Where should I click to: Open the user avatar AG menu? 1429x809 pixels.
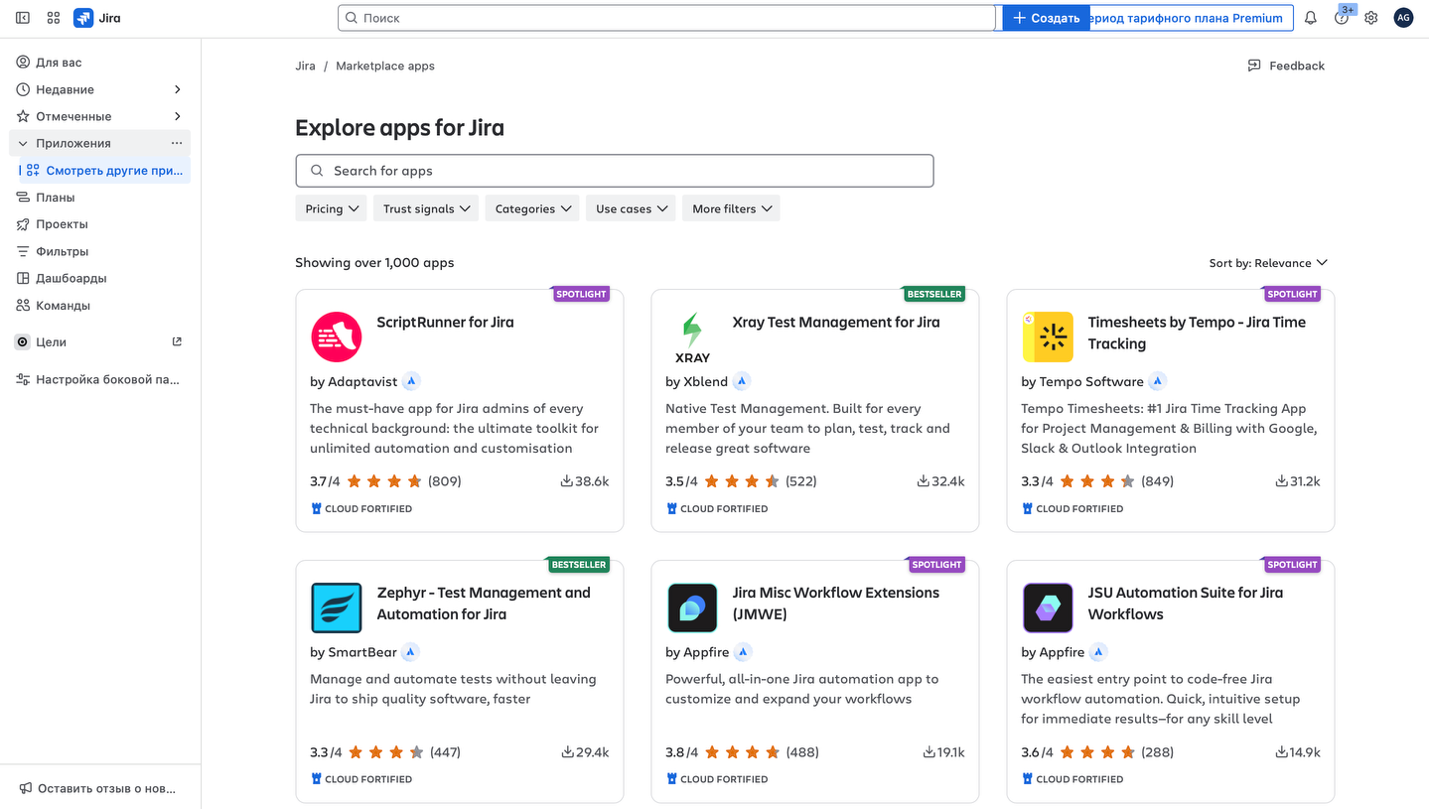point(1403,18)
